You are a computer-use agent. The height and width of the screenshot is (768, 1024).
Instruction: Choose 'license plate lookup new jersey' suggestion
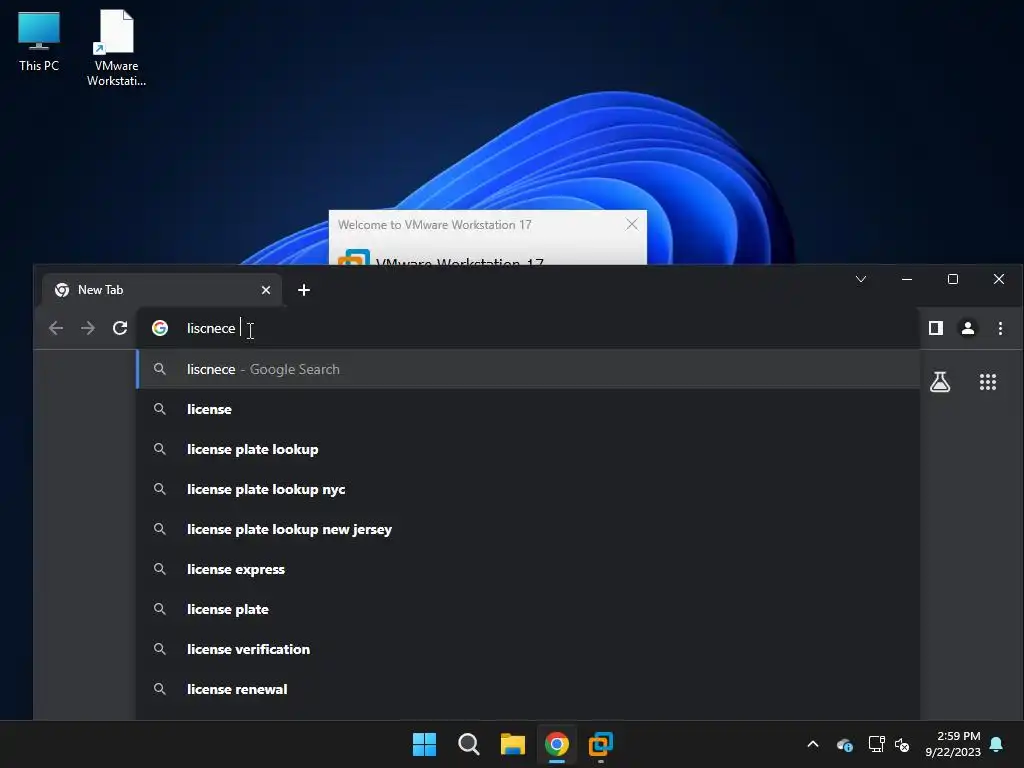[x=528, y=529]
